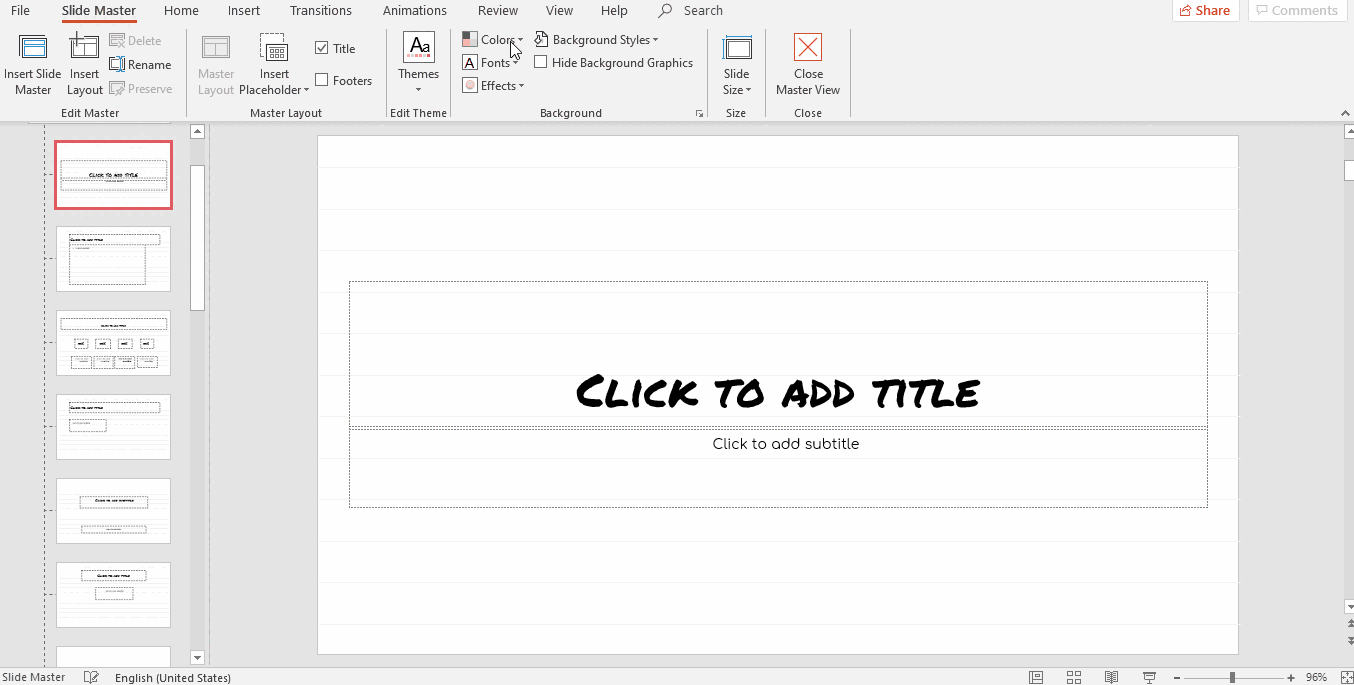Select the second layout thumbnail
Image resolution: width=1354 pixels, height=685 pixels.
click(x=113, y=259)
